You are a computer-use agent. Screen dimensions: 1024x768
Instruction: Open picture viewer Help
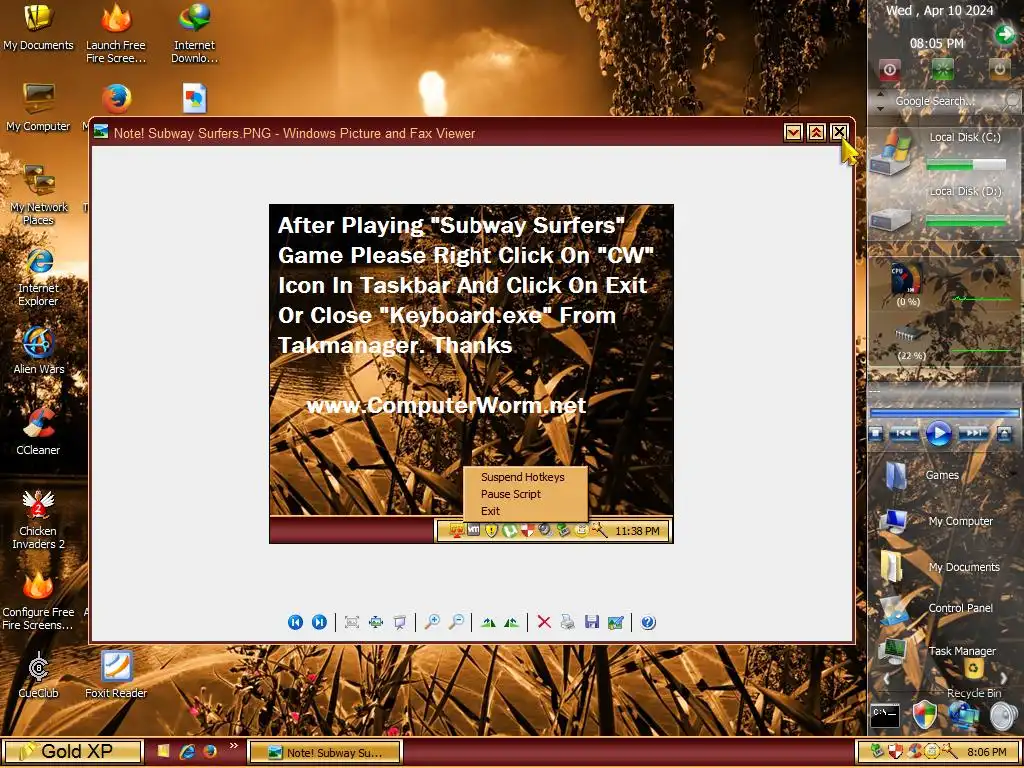click(648, 622)
